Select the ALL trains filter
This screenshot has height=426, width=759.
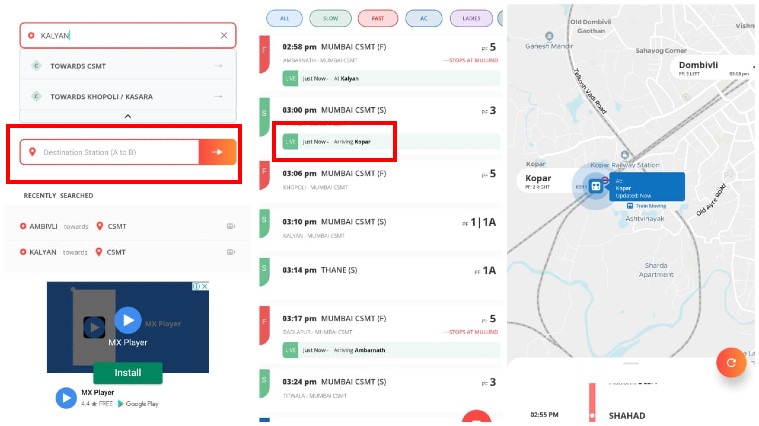click(x=284, y=18)
